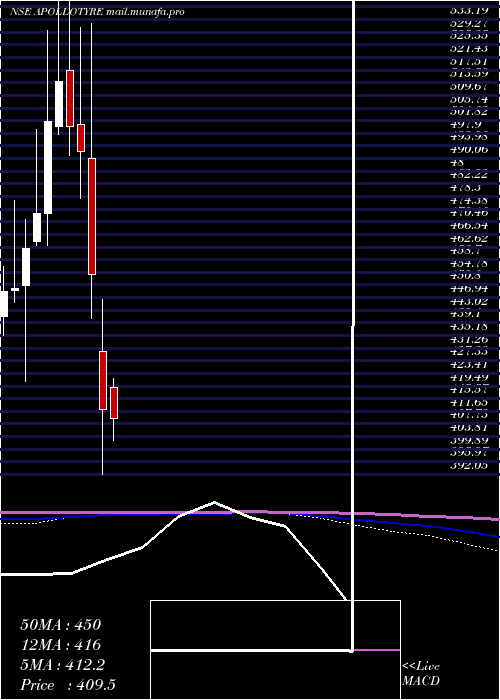Image resolution: width=500 pixels, height=700 pixels.
Task: Click the 443.02 price level label
Action: point(469,302)
